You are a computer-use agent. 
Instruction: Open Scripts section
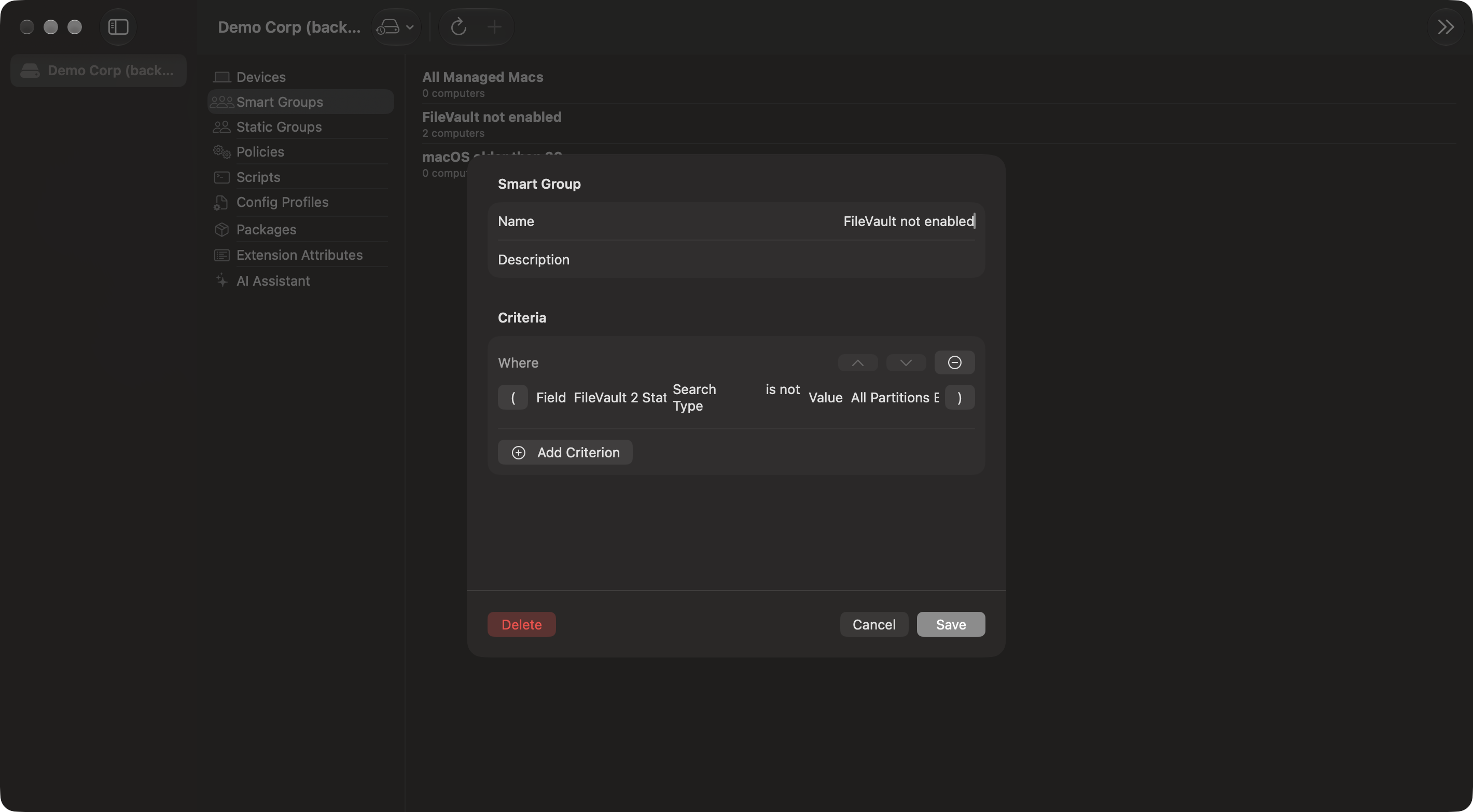click(300, 177)
